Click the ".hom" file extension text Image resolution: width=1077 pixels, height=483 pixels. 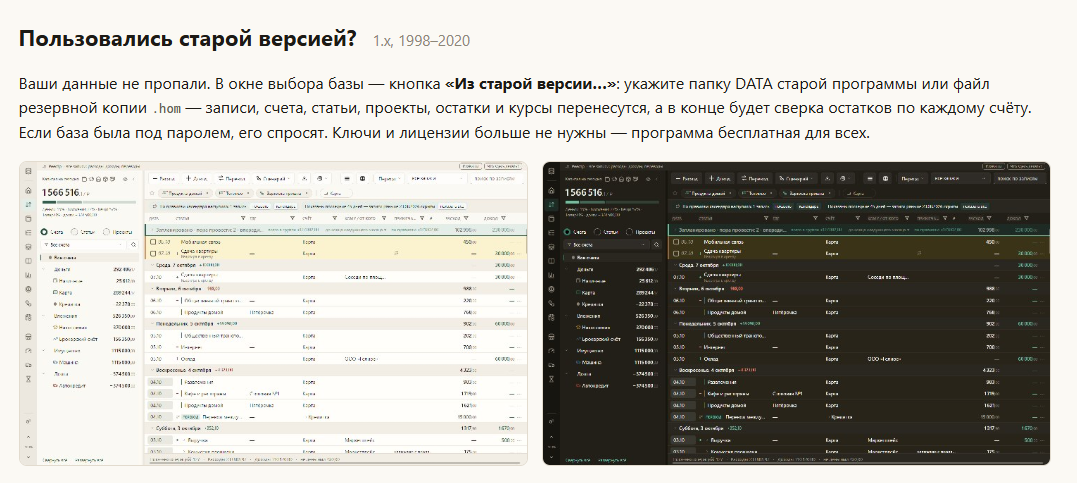coord(166,109)
